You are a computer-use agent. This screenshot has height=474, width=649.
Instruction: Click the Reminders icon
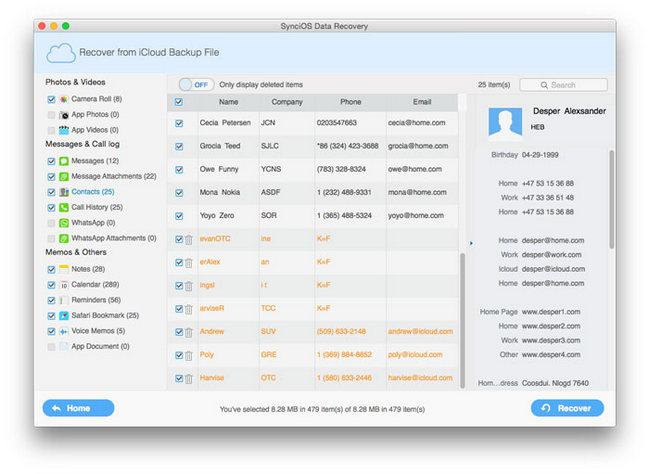[64, 300]
